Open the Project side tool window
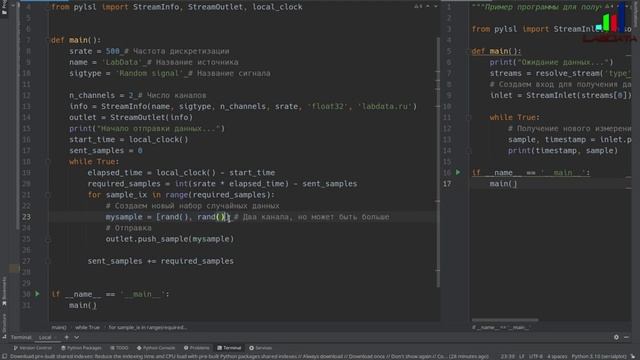The height and width of the screenshot is (360, 640). click(4, 8)
